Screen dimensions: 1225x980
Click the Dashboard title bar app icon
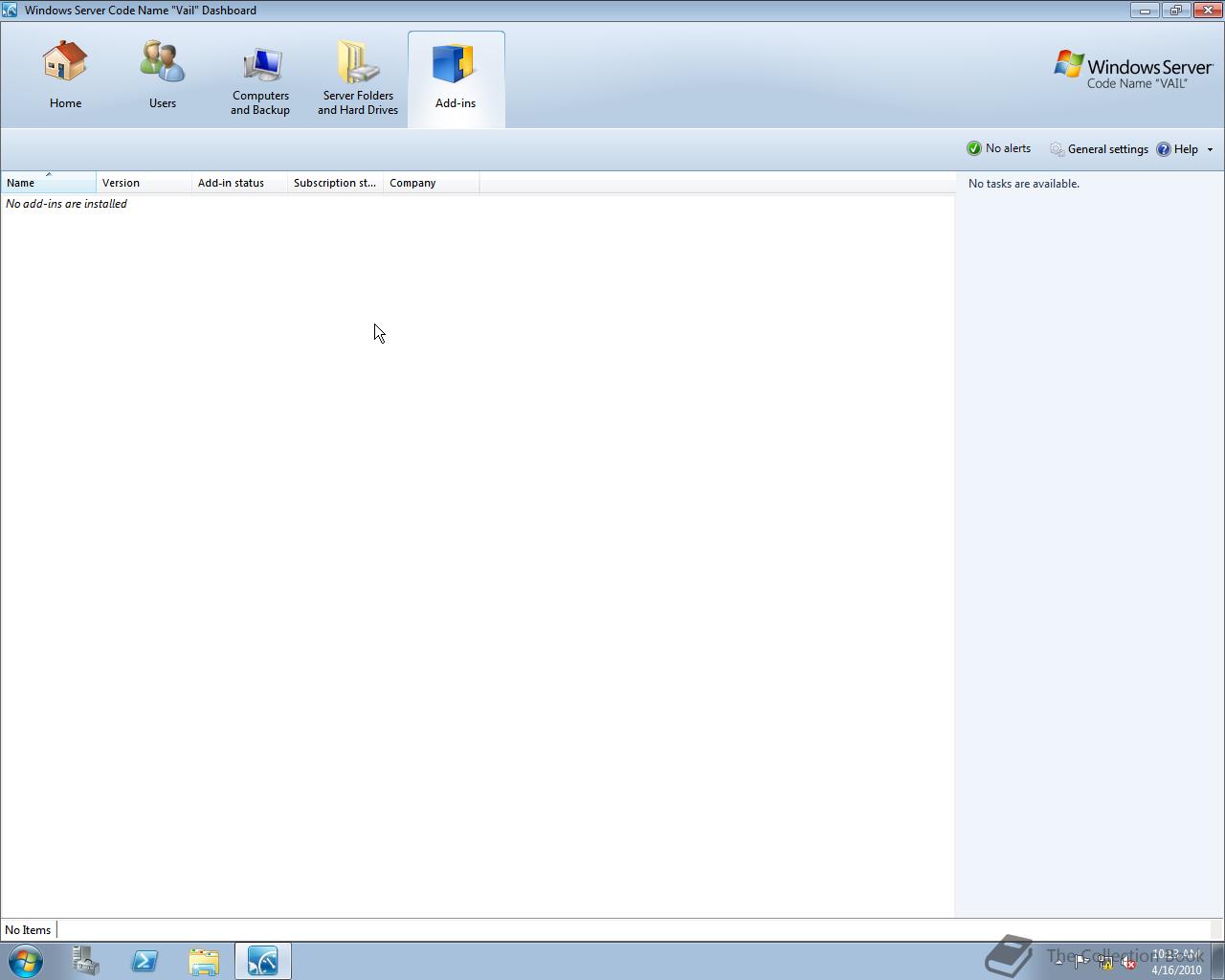click(10, 11)
